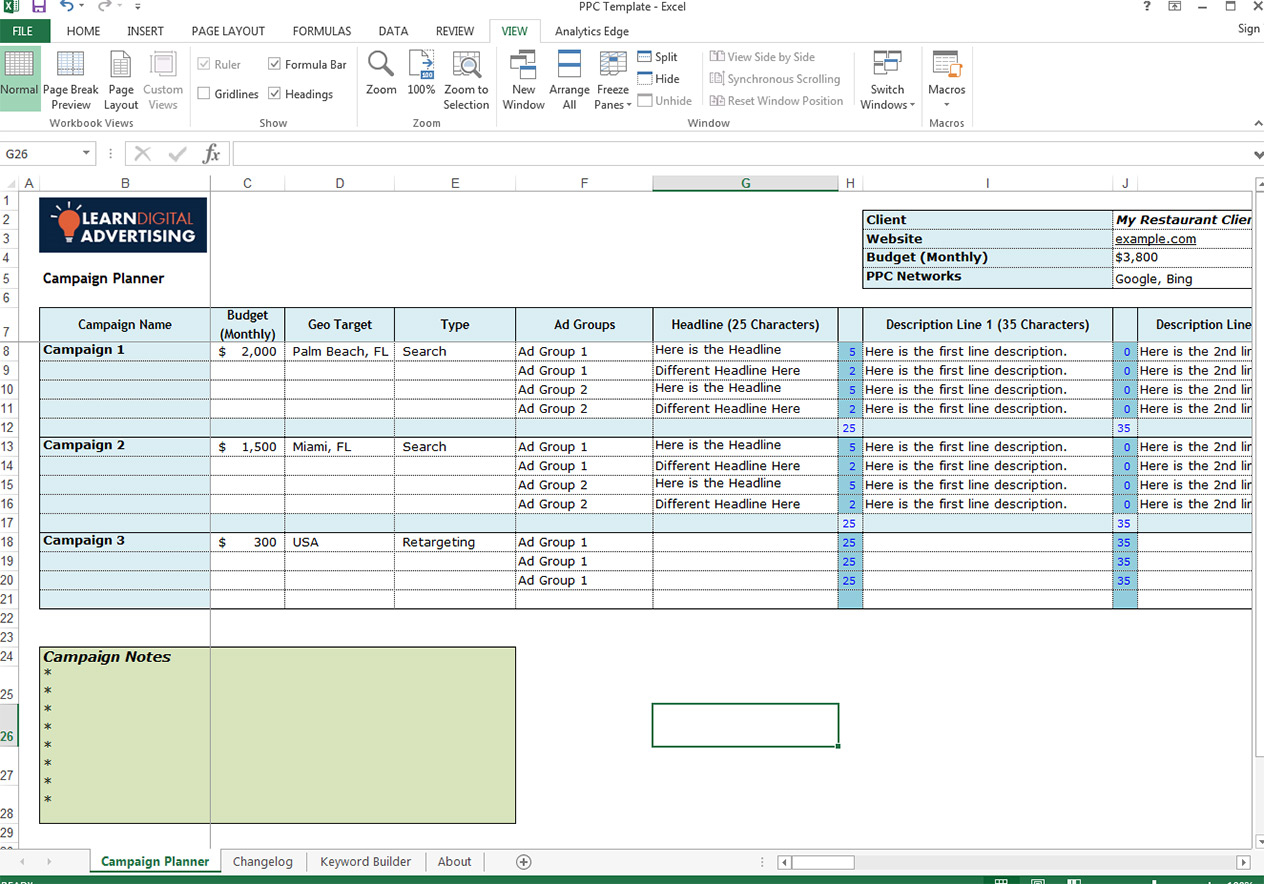1264x884 pixels.
Task: Click the horizontal scrollbar thumb
Action: click(824, 862)
